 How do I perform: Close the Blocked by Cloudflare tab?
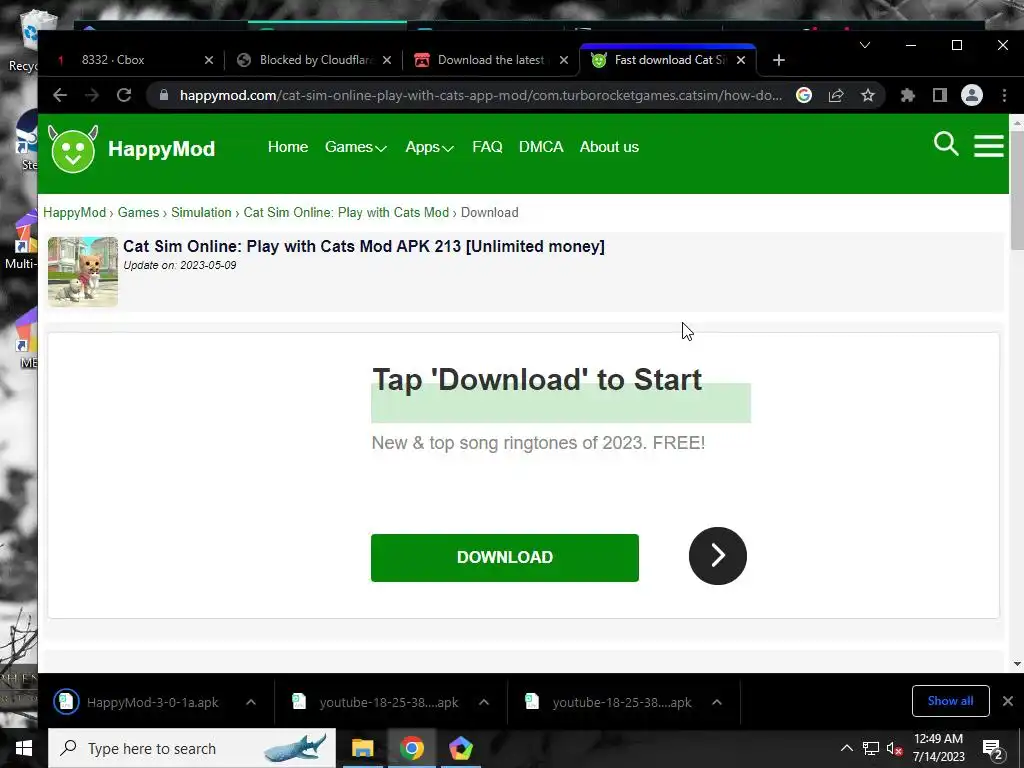(387, 60)
